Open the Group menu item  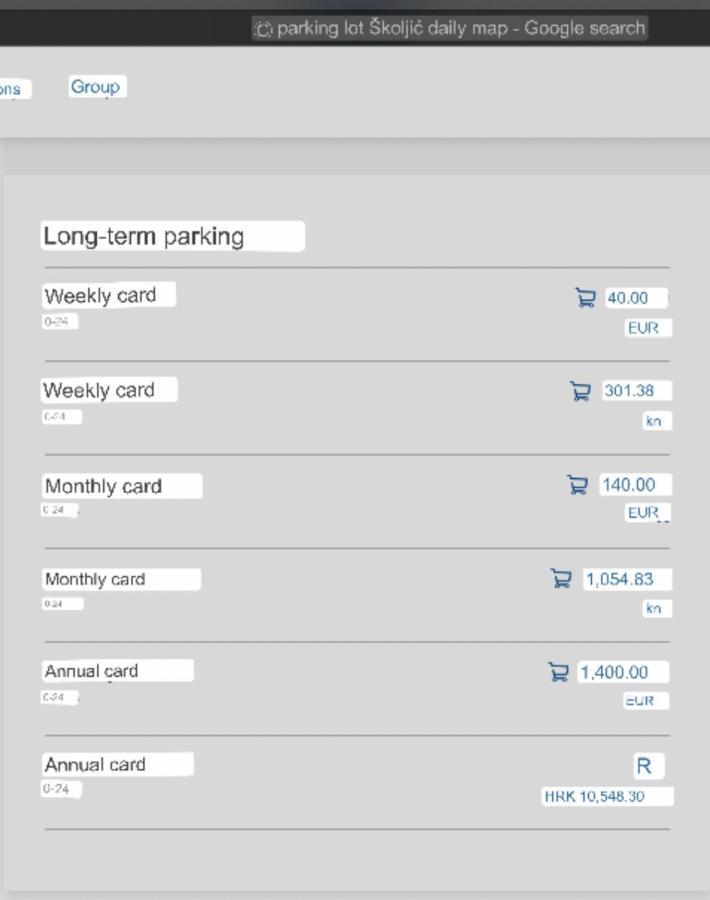(x=97, y=87)
